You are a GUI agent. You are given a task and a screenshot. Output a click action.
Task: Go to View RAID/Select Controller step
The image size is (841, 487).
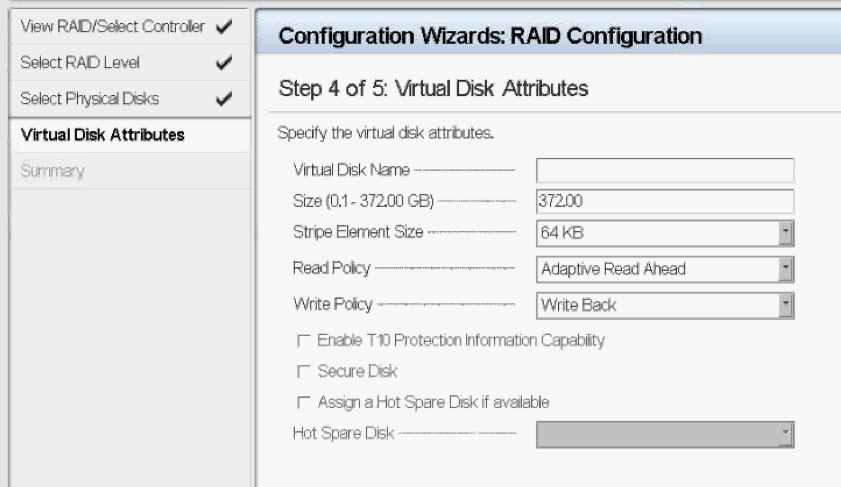click(x=112, y=26)
